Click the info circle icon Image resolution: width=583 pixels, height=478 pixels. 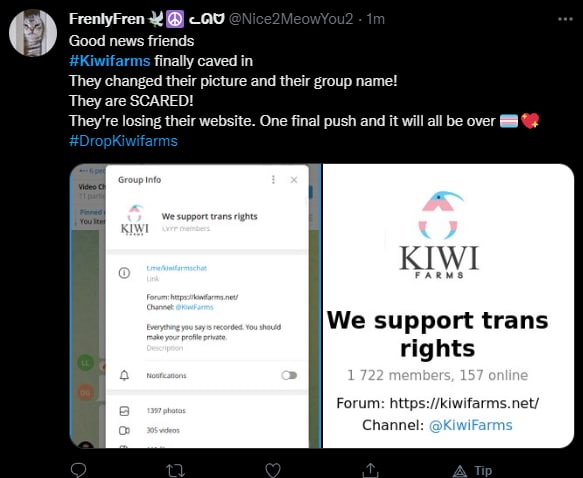point(124,273)
